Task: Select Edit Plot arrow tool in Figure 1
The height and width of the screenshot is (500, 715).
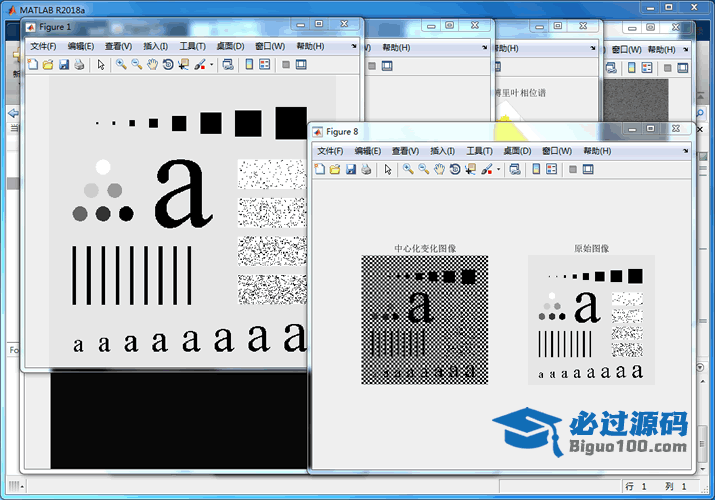Action: 100,65
